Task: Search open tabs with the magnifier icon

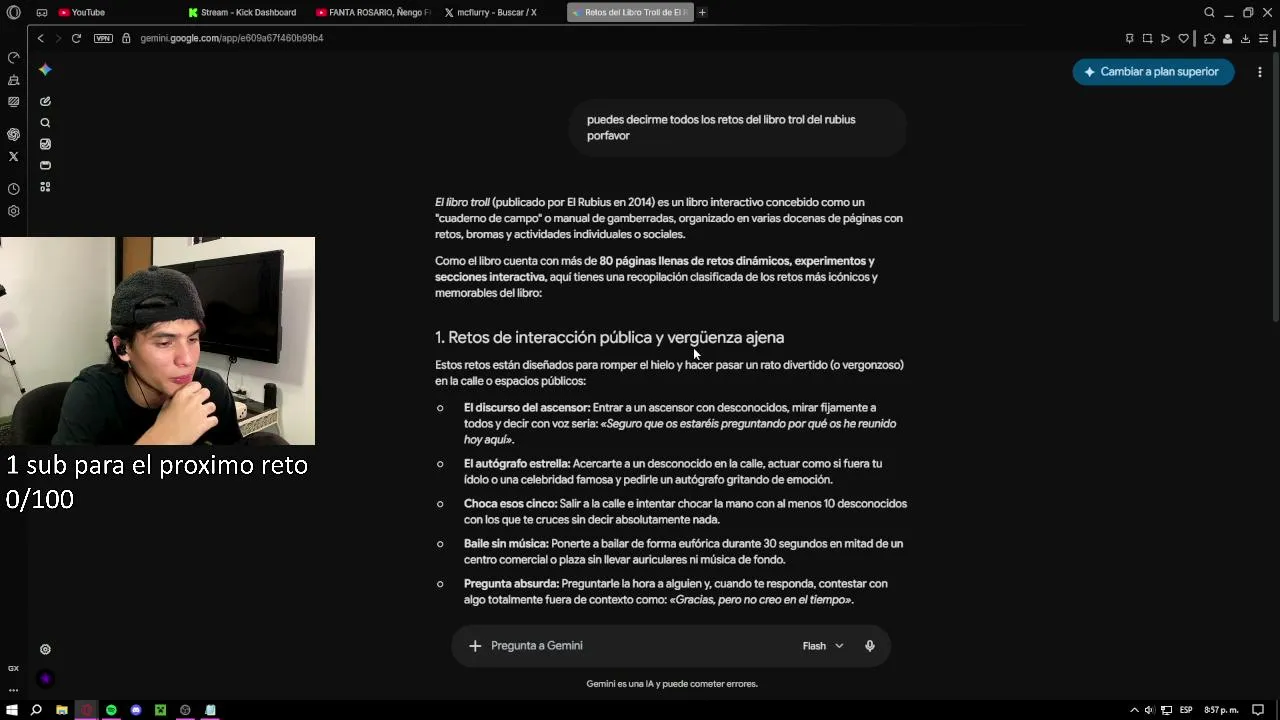Action: (x=1209, y=12)
